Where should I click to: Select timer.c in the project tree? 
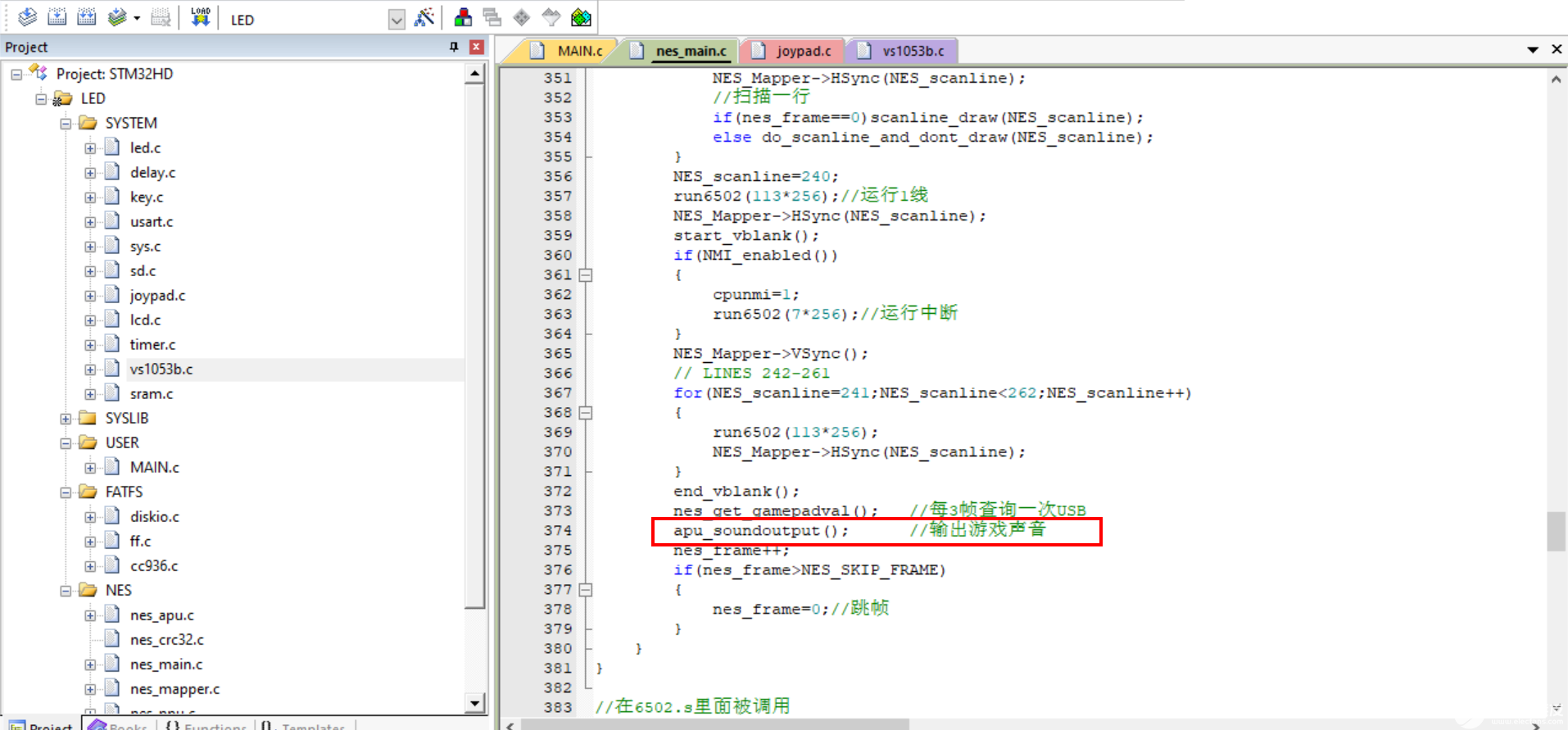pos(152,345)
